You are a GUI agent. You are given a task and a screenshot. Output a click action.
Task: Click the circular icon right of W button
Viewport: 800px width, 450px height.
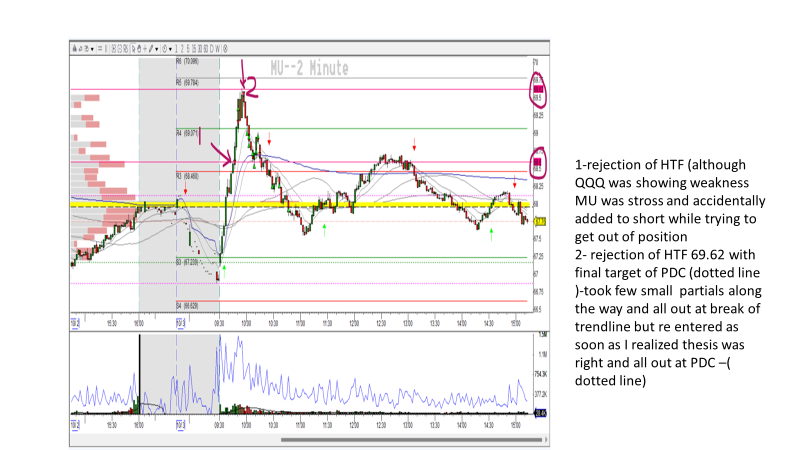point(225,49)
